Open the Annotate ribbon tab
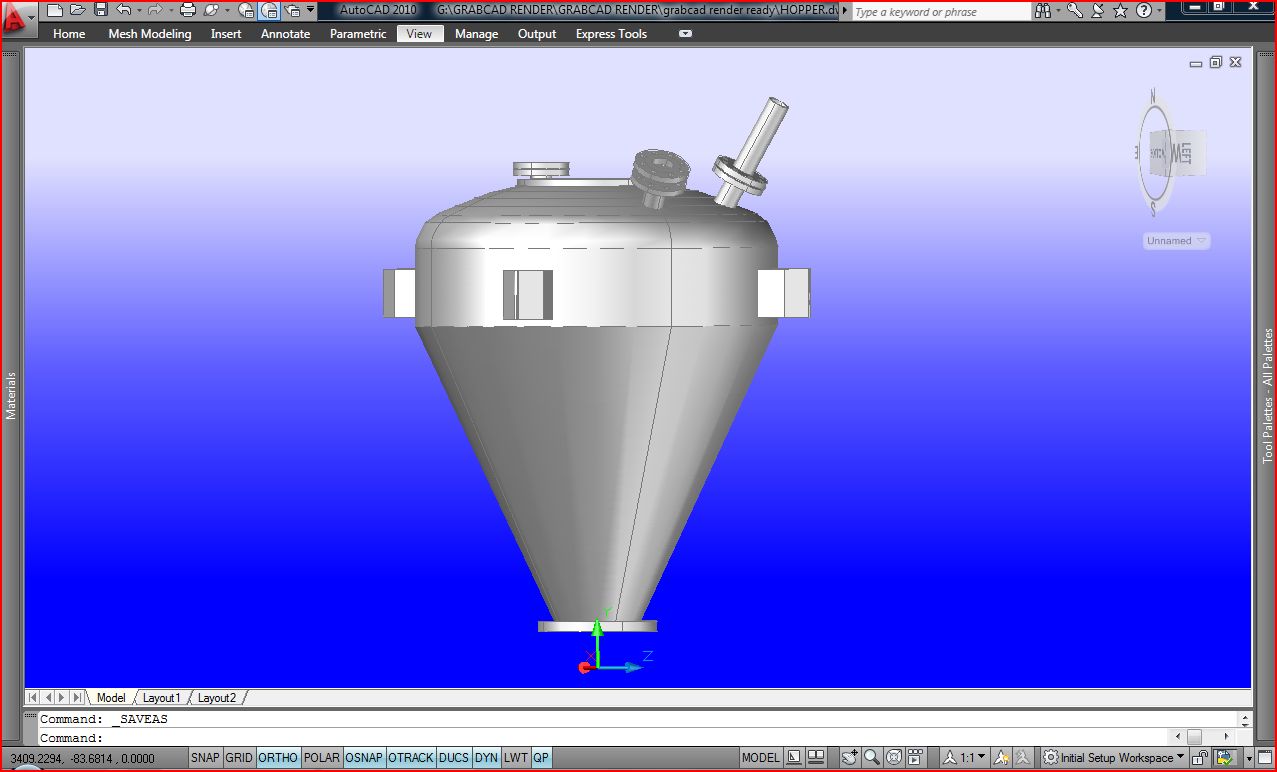 285,34
